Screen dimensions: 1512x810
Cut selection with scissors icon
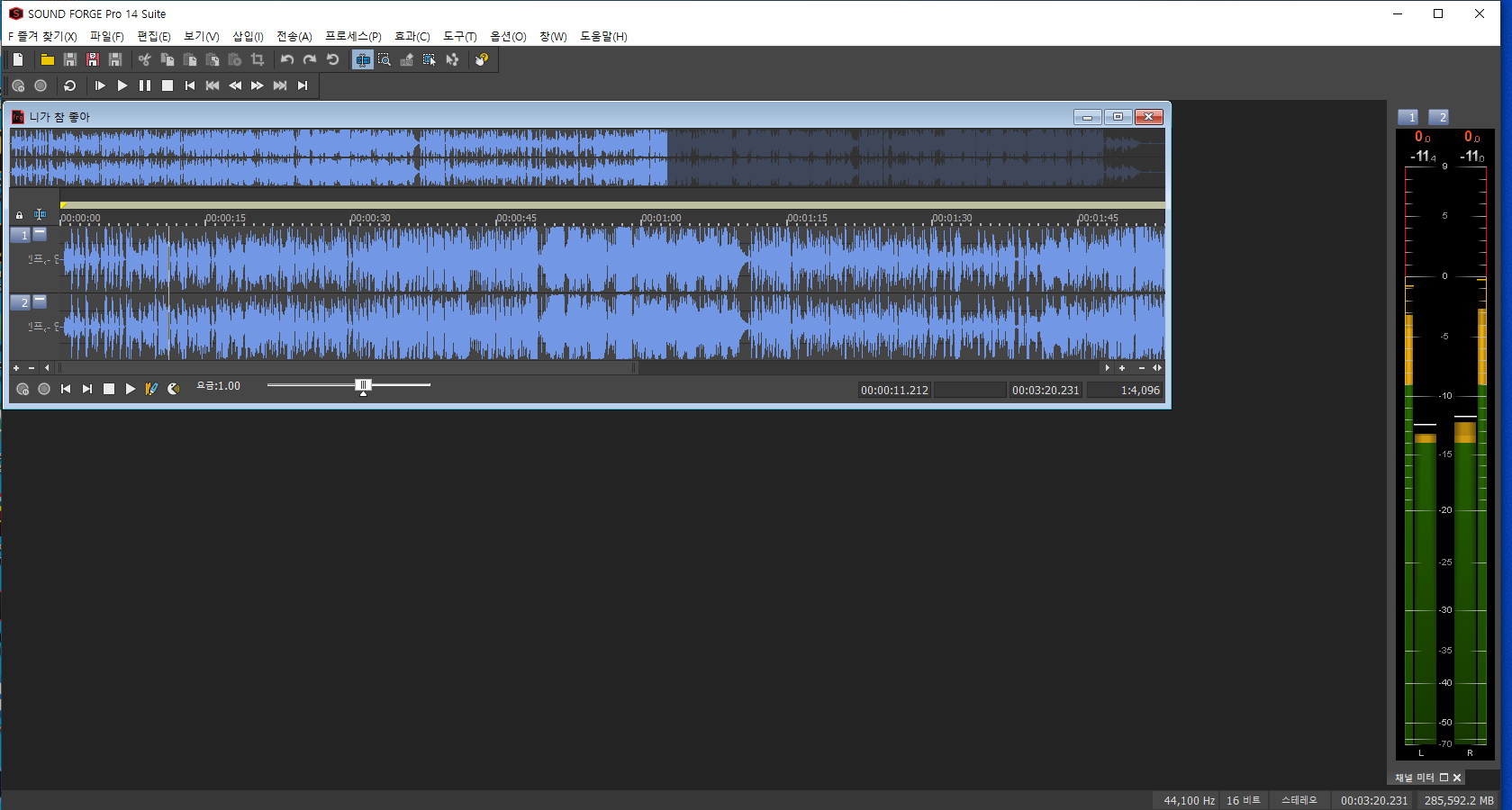point(145,59)
